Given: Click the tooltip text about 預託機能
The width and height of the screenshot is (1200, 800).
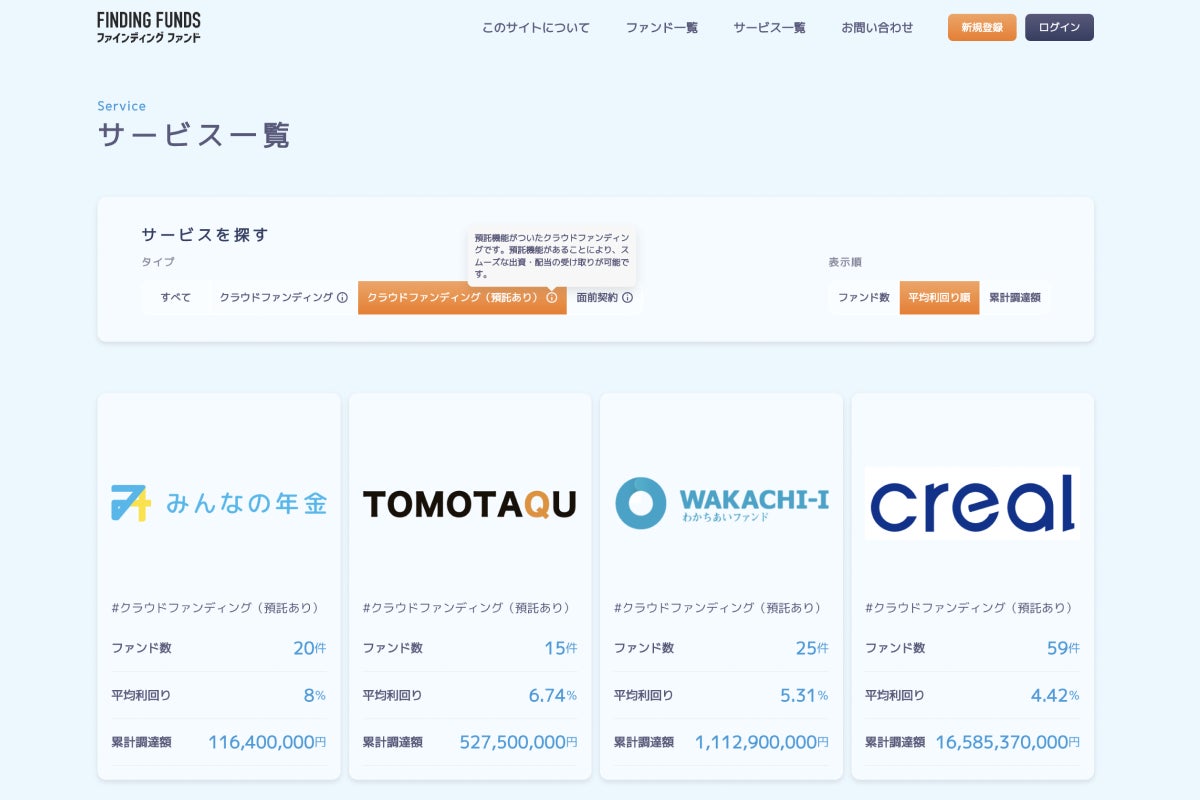Looking at the screenshot, I should click(x=552, y=255).
